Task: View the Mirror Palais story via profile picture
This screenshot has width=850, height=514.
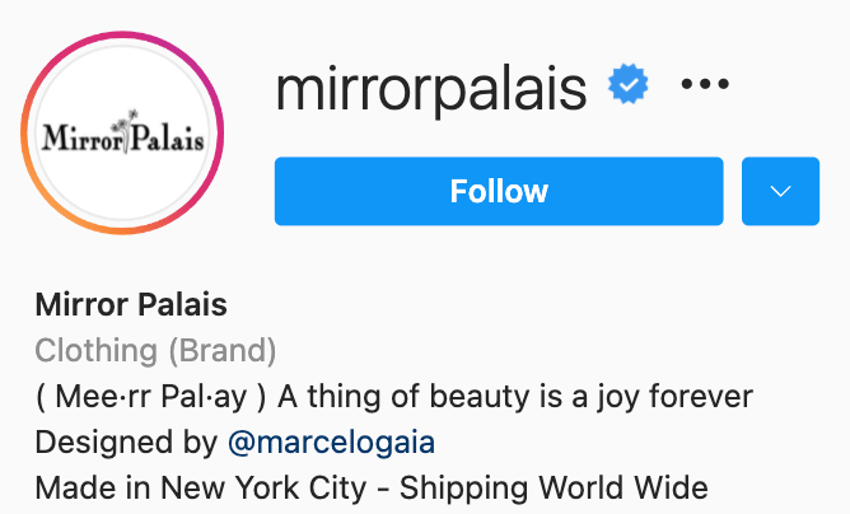Action: coord(123,133)
